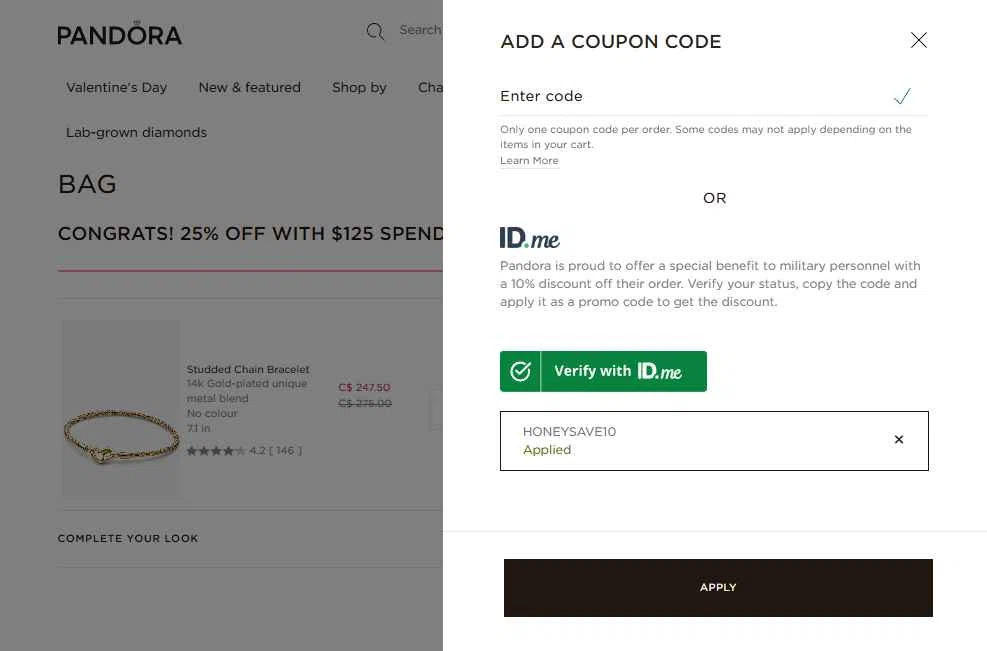The height and width of the screenshot is (651, 987).
Task: Click the Search text field
Action: [x=420, y=30]
